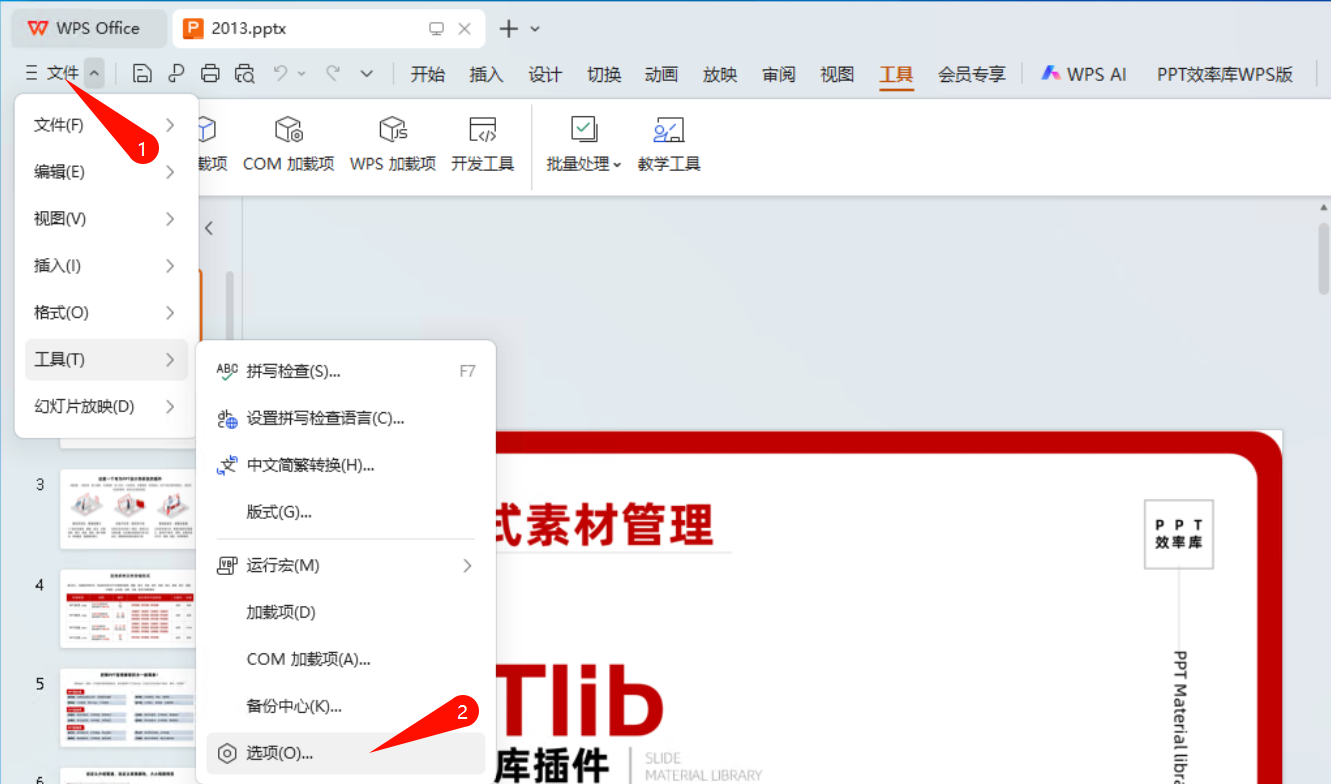Collapse the 文件 menu chevron
1331x784 pixels.
click(x=93, y=73)
